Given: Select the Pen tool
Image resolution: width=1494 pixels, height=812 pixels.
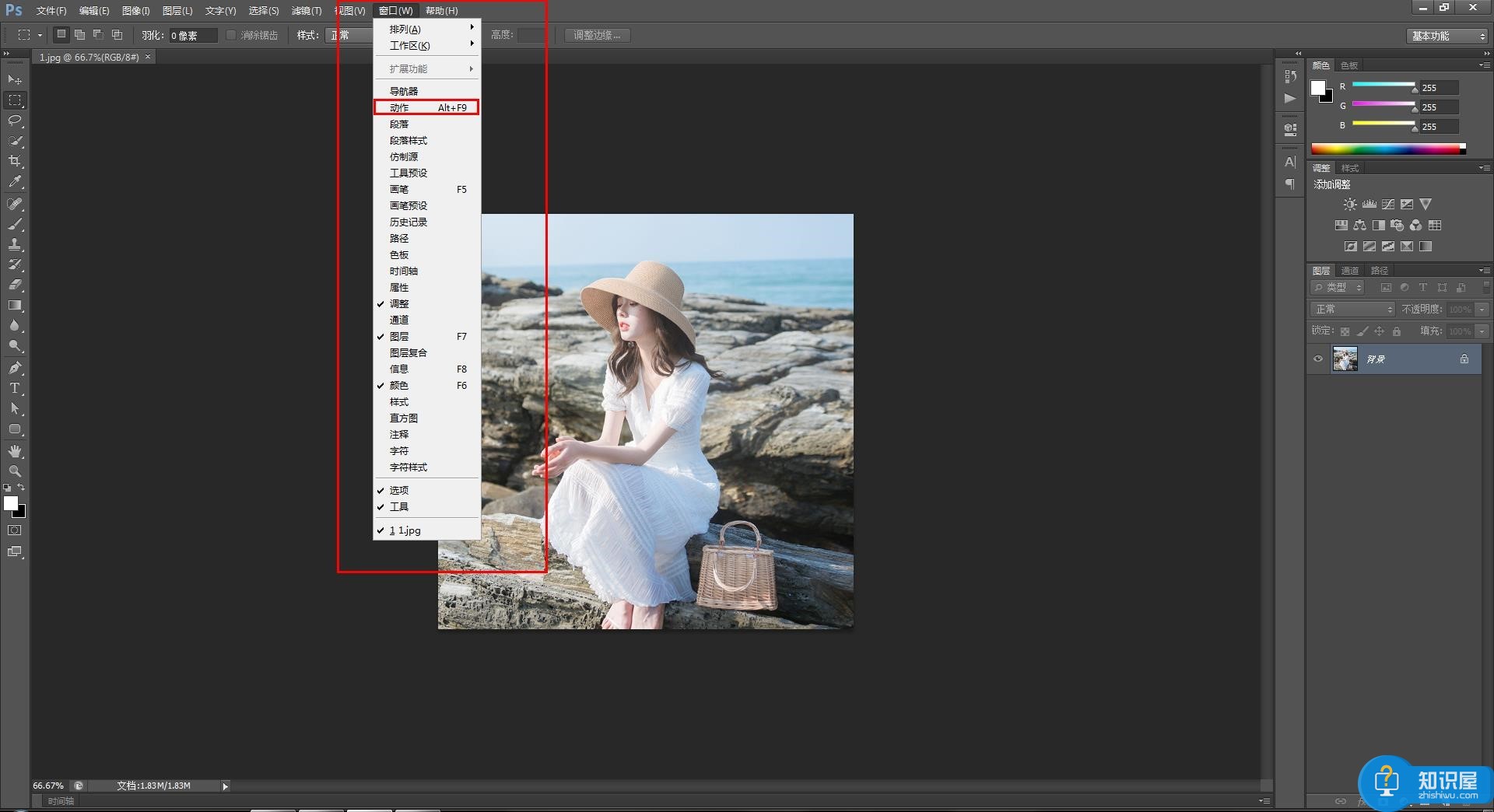Looking at the screenshot, I should coord(15,368).
